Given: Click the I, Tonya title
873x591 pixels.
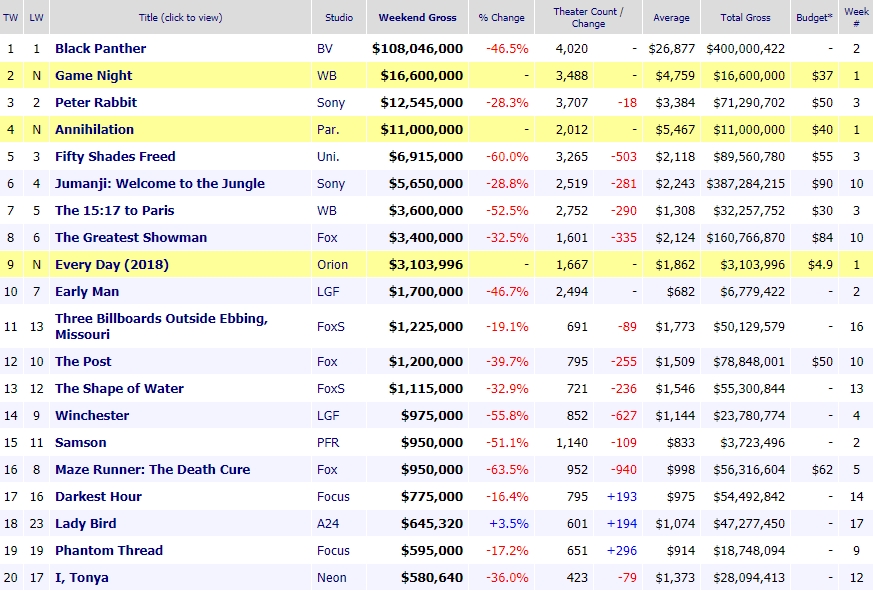Looking at the screenshot, I should point(81,578).
